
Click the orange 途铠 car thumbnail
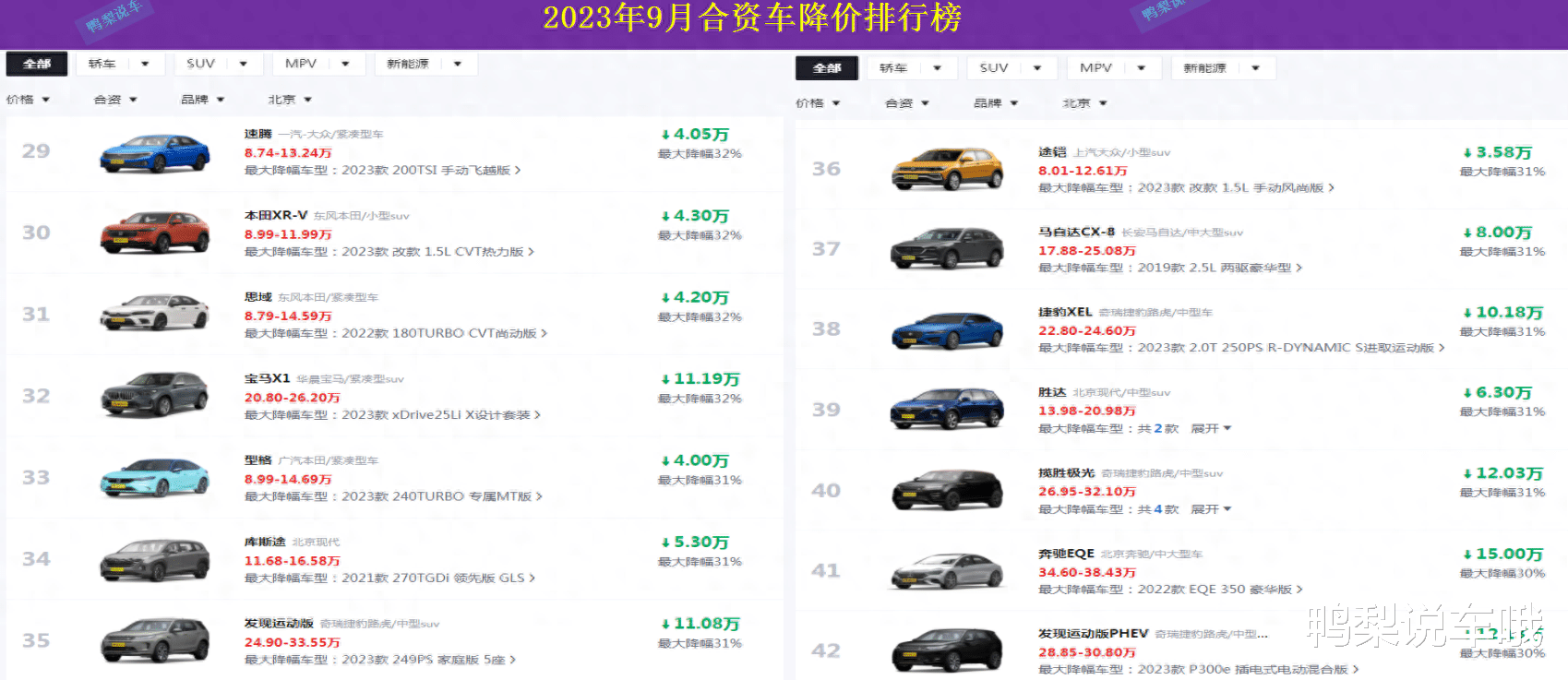(x=947, y=170)
